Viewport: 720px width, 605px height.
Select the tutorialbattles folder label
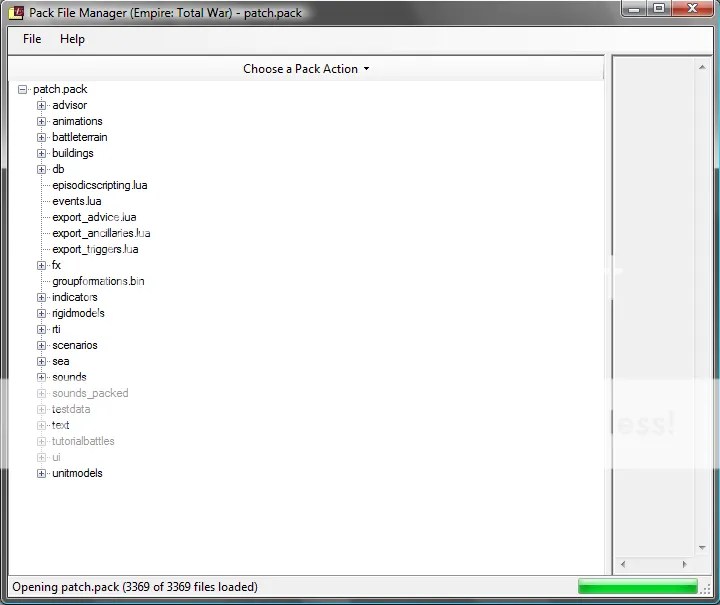click(83, 441)
